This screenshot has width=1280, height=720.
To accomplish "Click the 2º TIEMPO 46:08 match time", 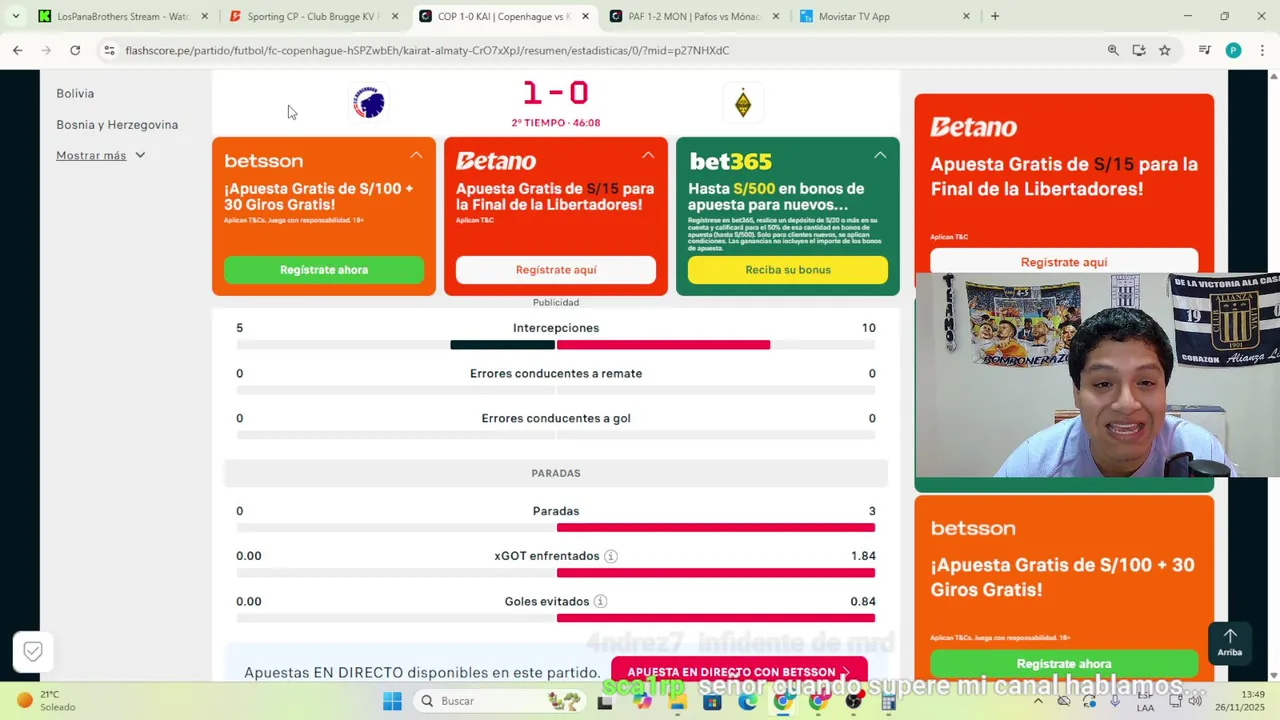I will click(x=556, y=123).
